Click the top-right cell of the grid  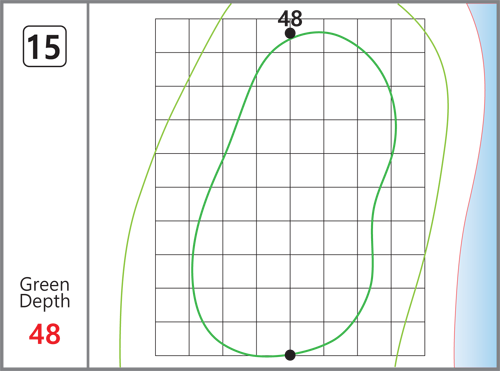[x=408, y=35]
